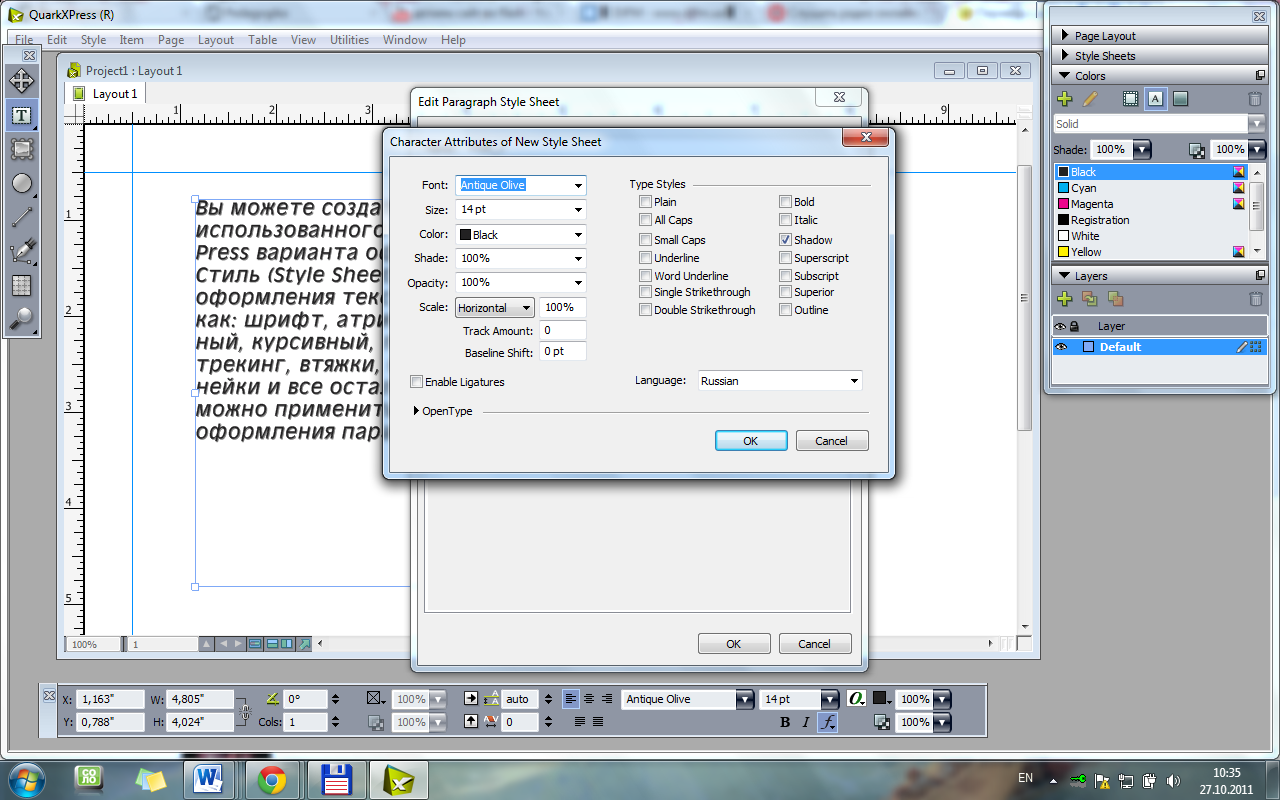Click Cancel in Character Attributes dialog
The height and width of the screenshot is (800, 1280).
pos(831,441)
